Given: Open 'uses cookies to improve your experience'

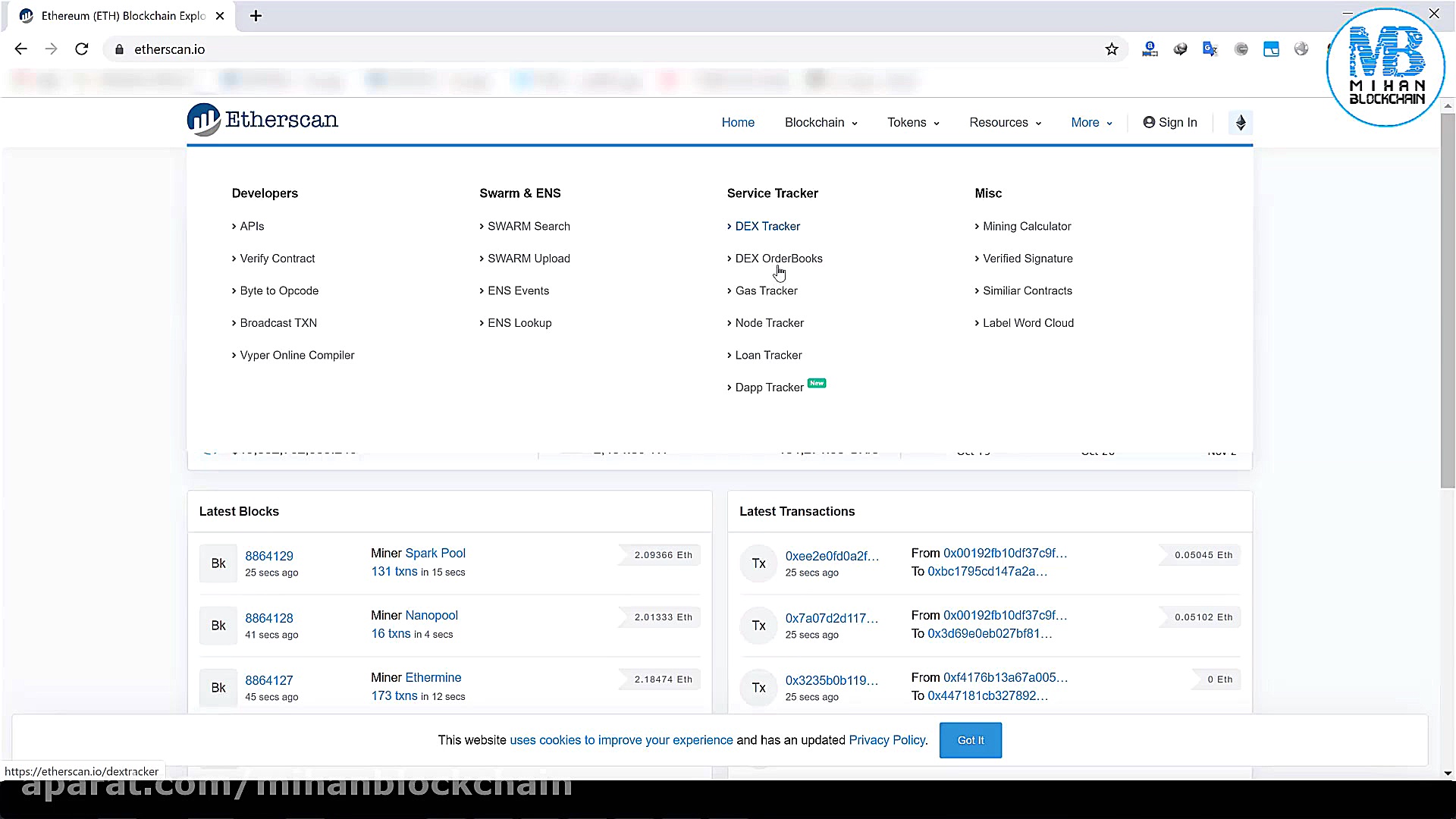Looking at the screenshot, I should pyautogui.click(x=621, y=740).
